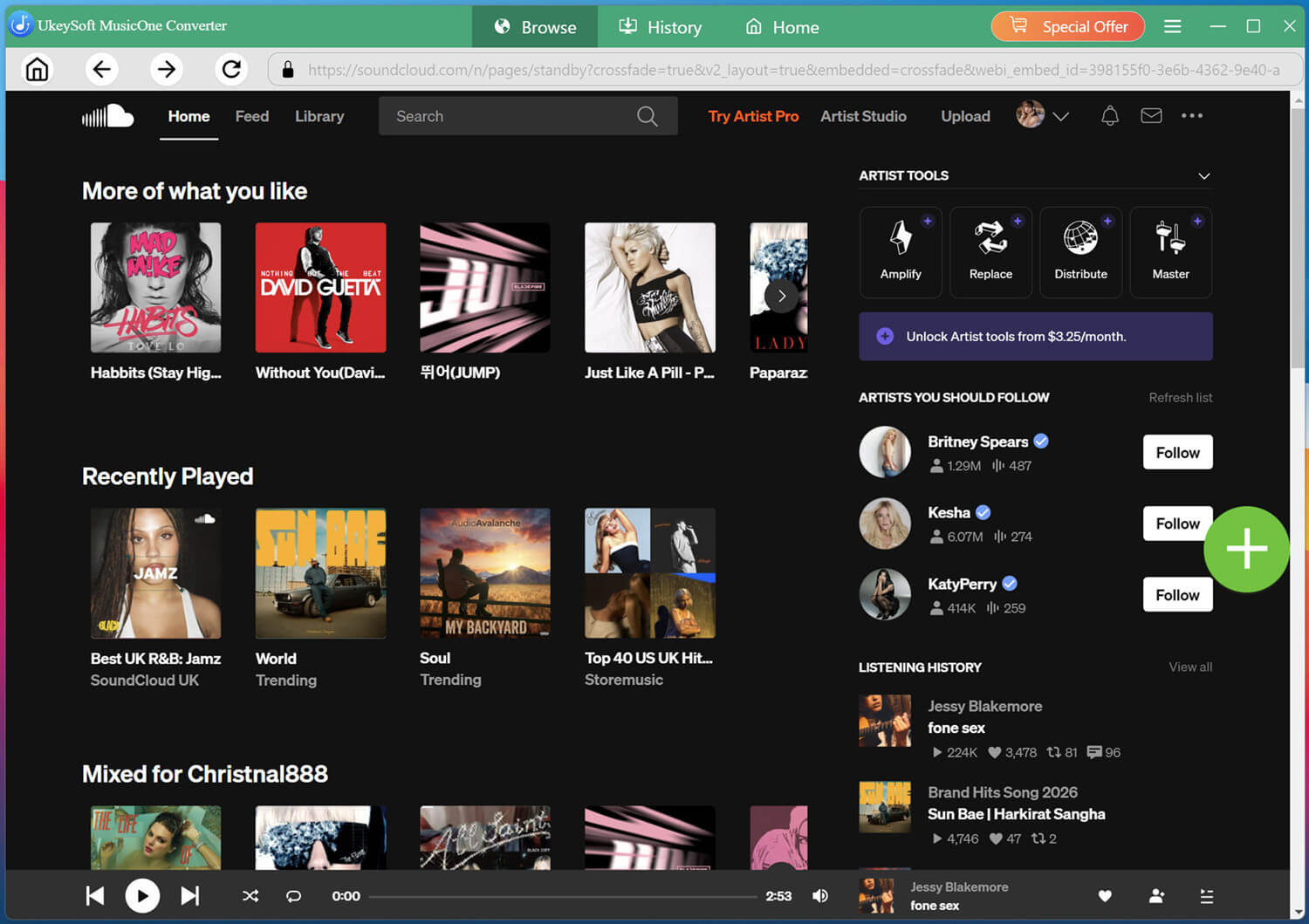Screen dimensions: 1309x924
Task: Open Habbits (Stay High) album thumbnail
Action: (155, 287)
